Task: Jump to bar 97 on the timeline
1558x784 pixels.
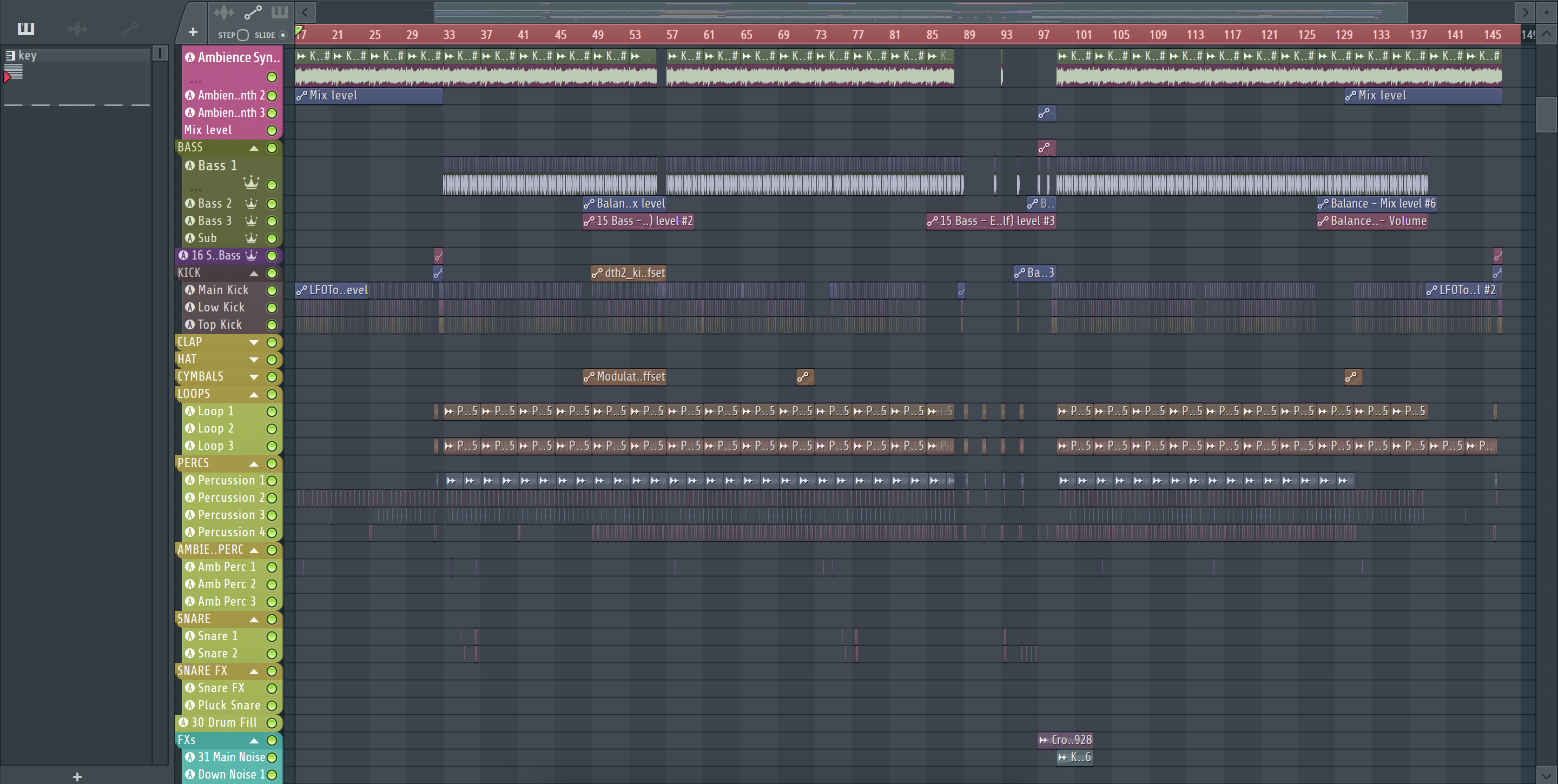Action: pyautogui.click(x=1044, y=35)
